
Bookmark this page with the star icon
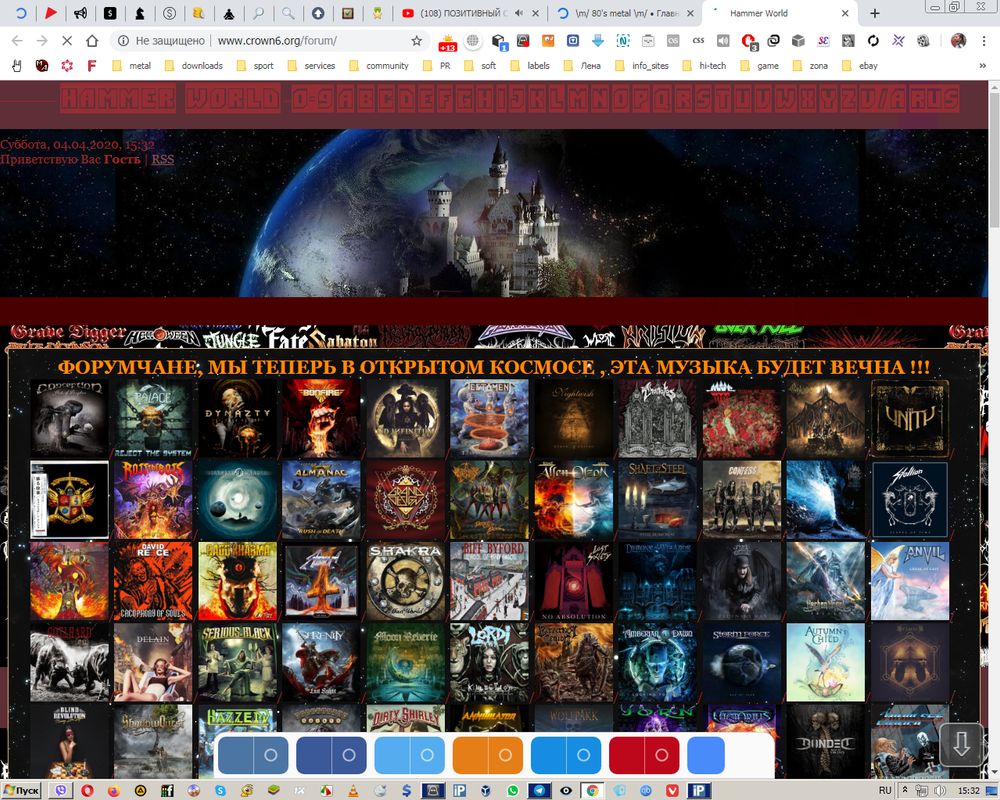click(416, 41)
